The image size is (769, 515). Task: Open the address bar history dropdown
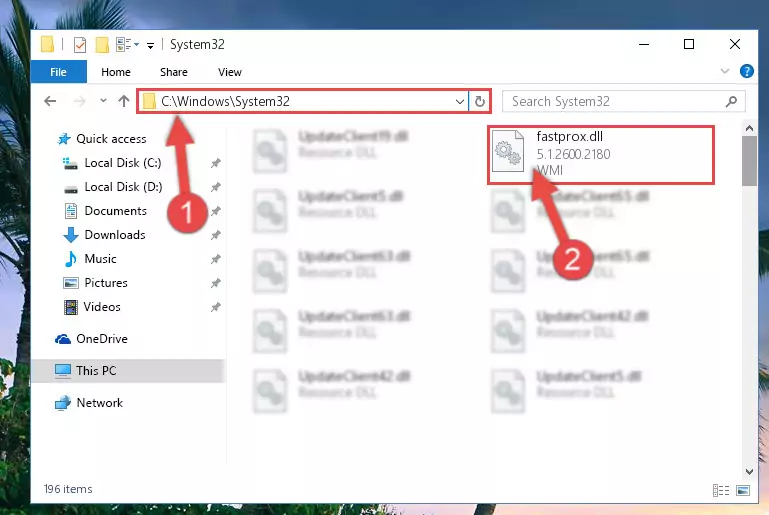(460, 102)
